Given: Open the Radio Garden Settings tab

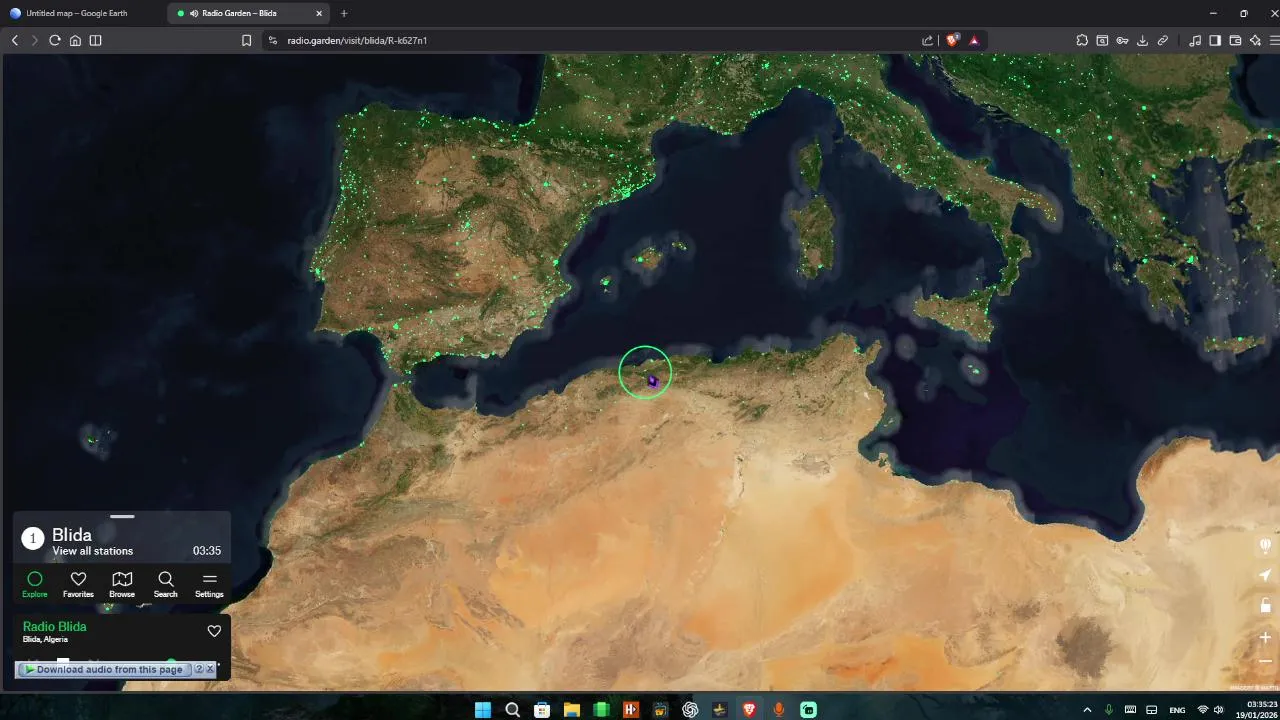Looking at the screenshot, I should [209, 584].
